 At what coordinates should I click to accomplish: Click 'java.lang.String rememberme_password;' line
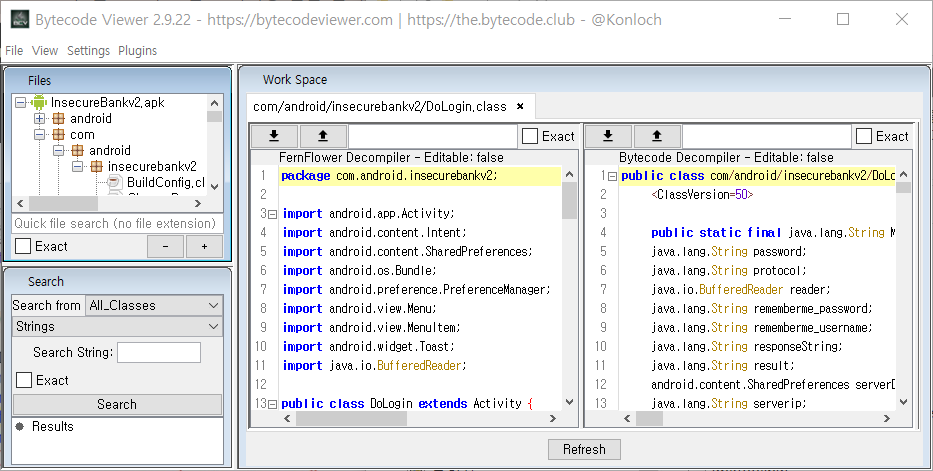pyautogui.click(x=762, y=309)
